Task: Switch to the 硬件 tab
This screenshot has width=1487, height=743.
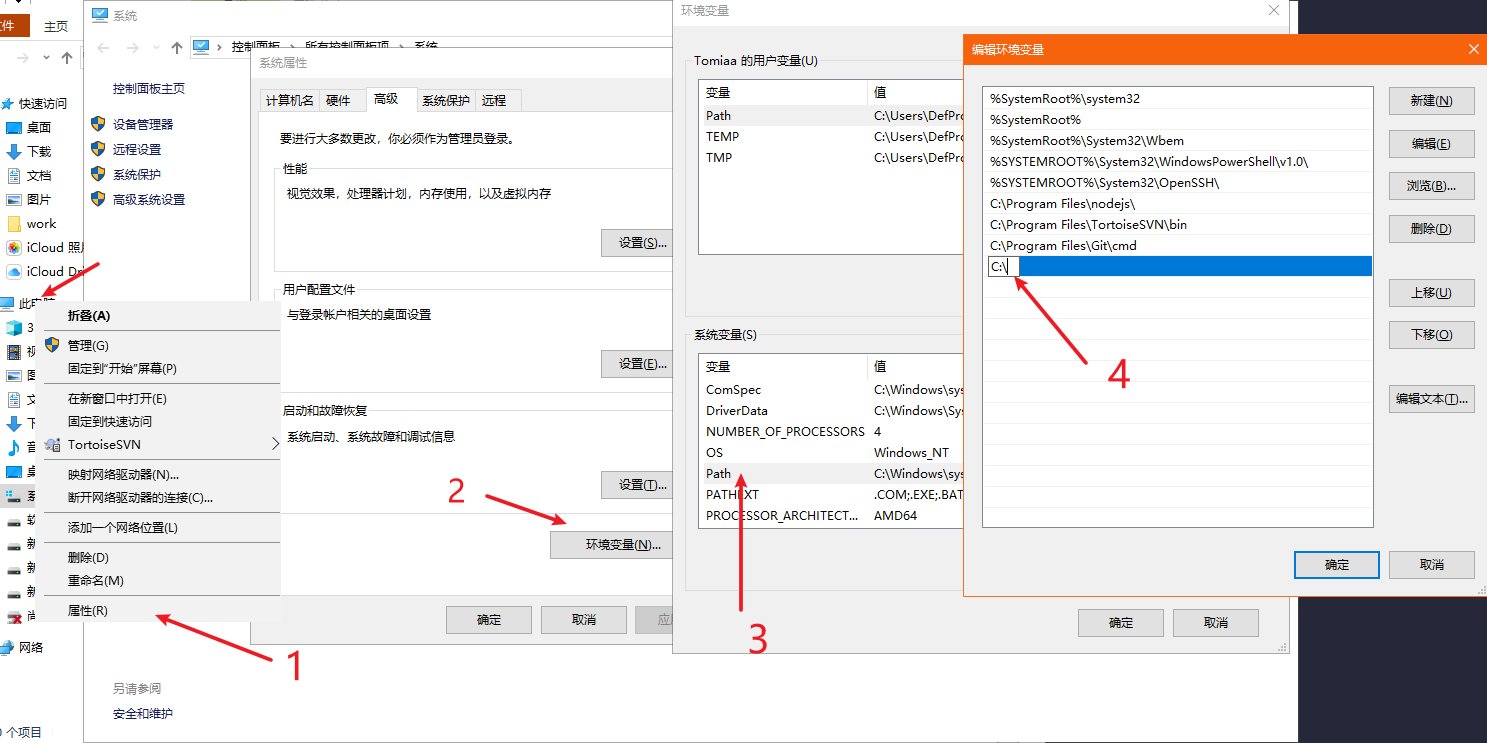Action: [338, 100]
